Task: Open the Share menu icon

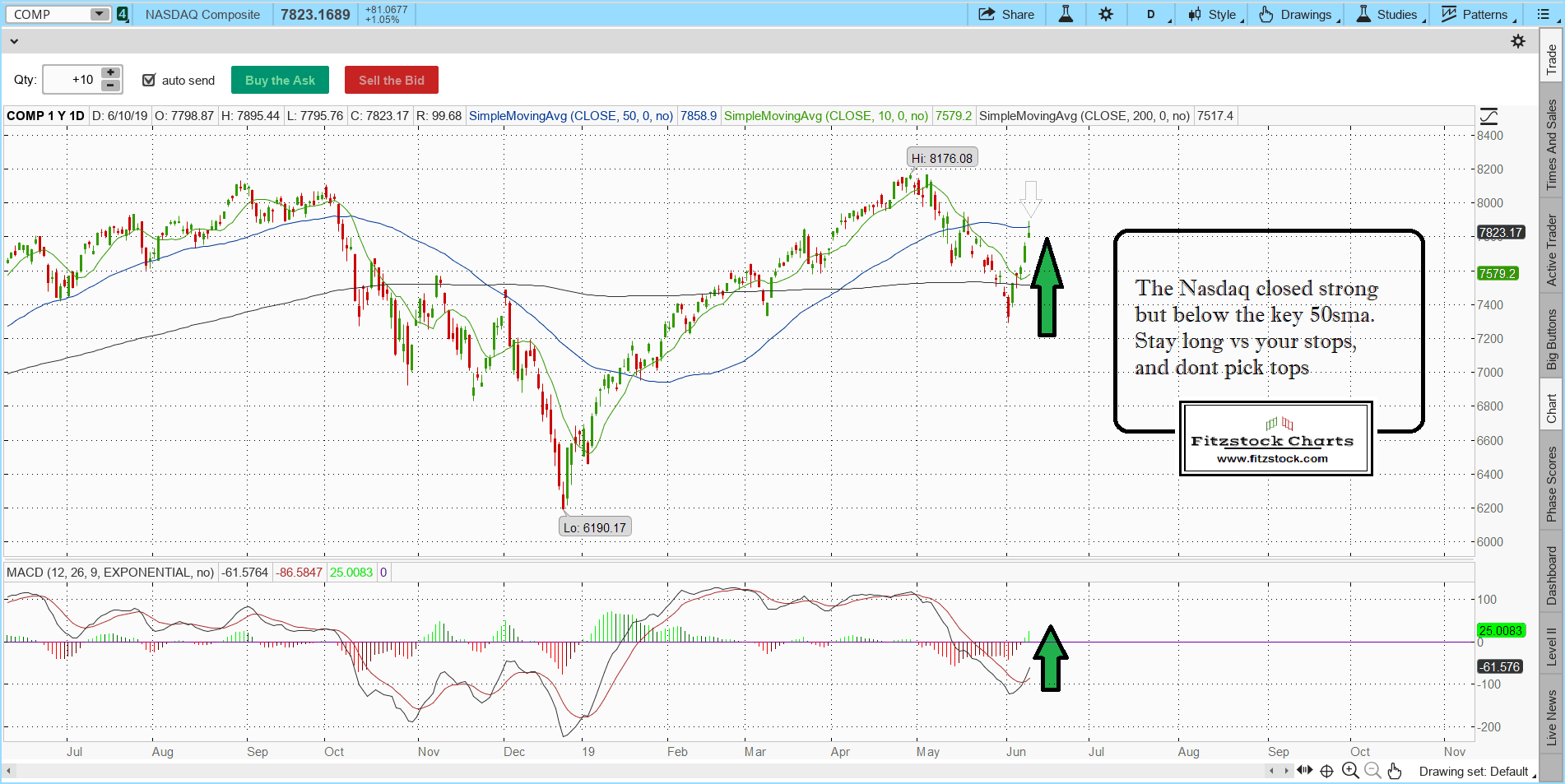Action: point(987,14)
